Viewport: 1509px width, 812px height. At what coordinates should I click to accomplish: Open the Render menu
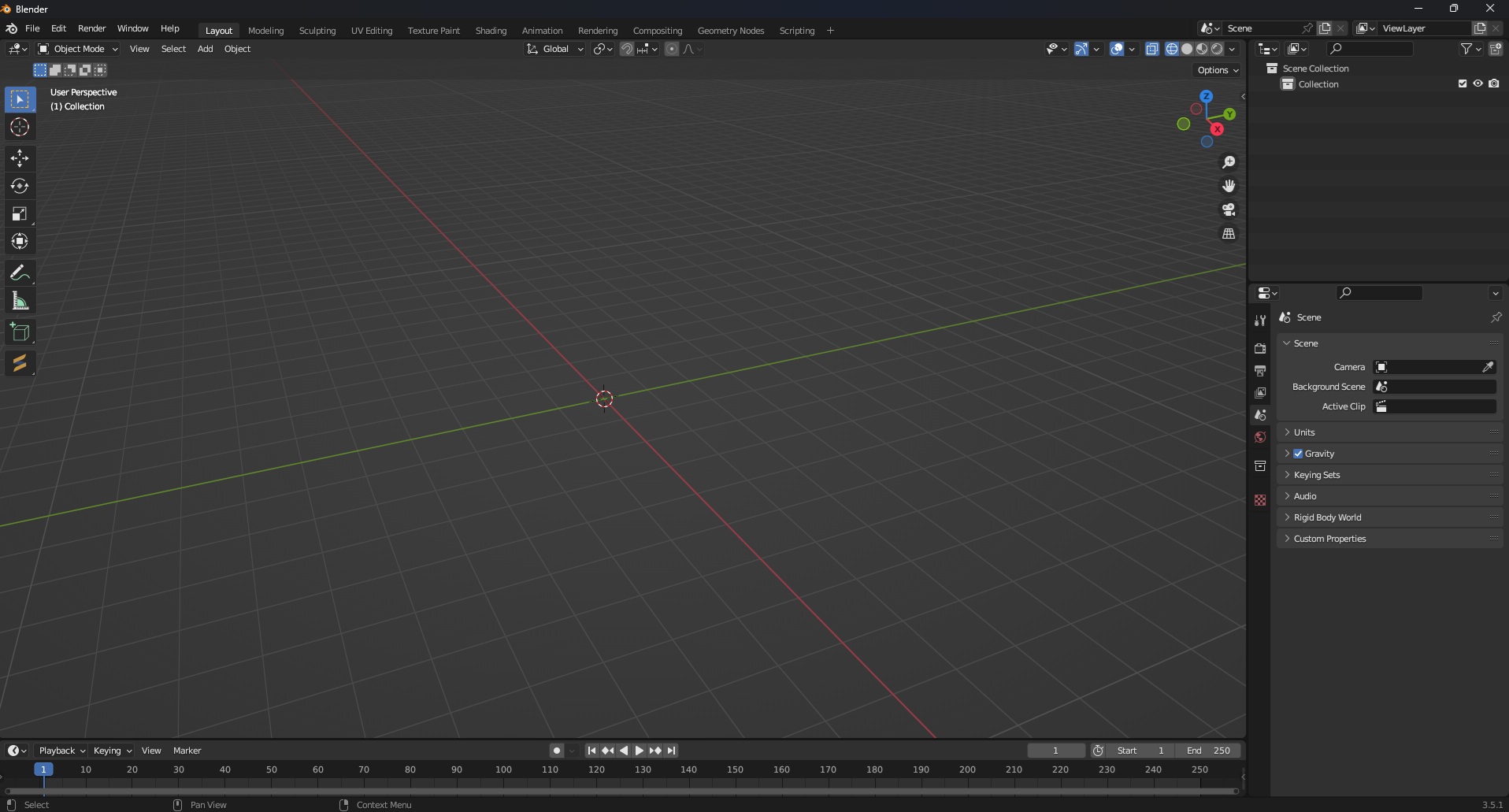[x=91, y=28]
